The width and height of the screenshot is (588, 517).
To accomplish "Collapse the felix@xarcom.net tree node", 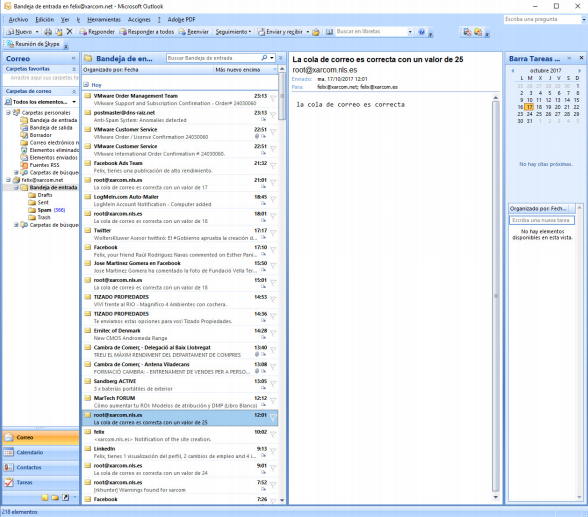I will click(x=8, y=180).
